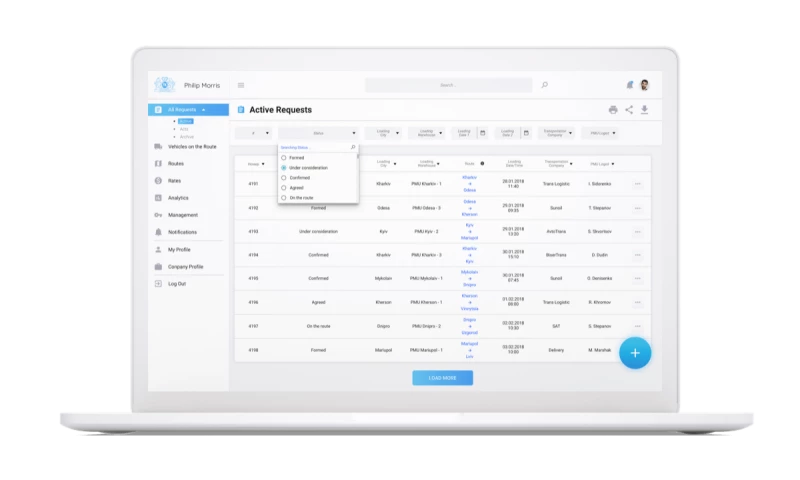Sort table by Loading Warehouse column arrow
The height and width of the screenshot is (480, 800).
pyautogui.click(x=438, y=164)
